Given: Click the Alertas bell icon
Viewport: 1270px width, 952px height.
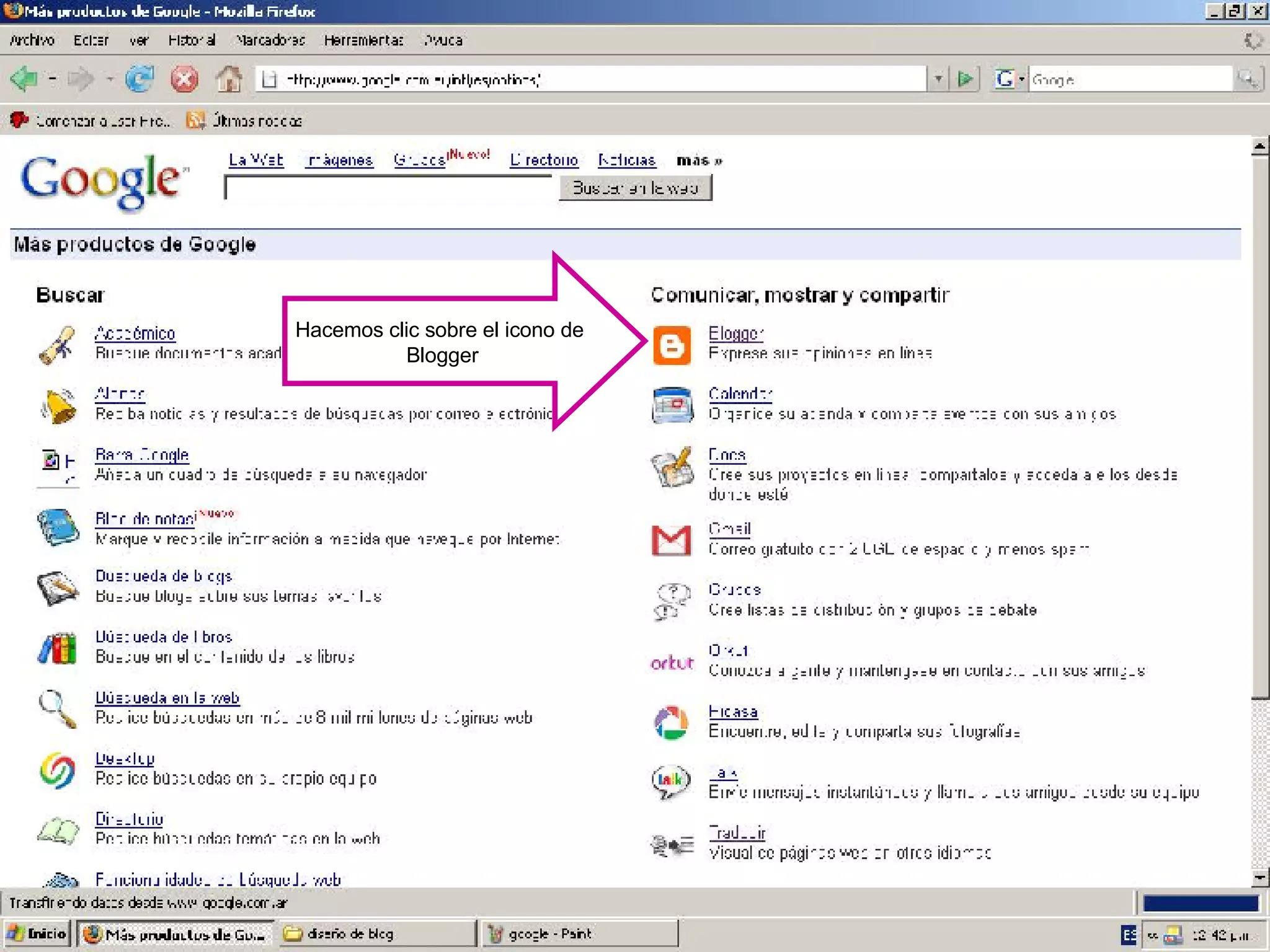Looking at the screenshot, I should tap(58, 406).
